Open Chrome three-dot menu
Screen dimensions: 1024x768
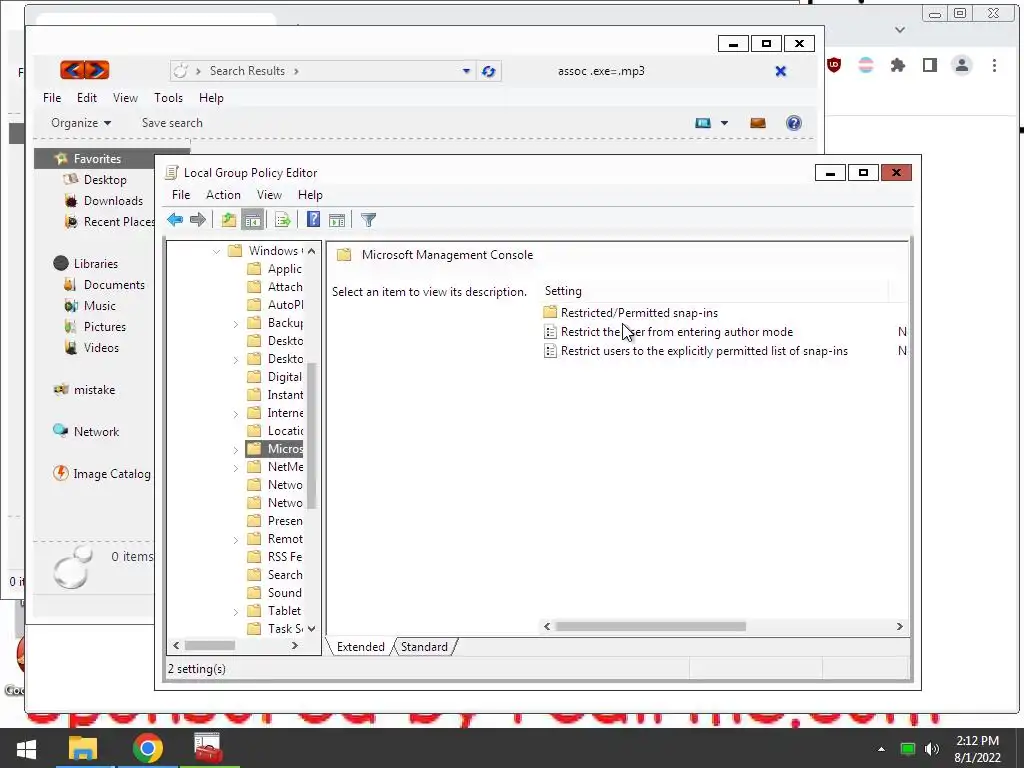tap(994, 65)
